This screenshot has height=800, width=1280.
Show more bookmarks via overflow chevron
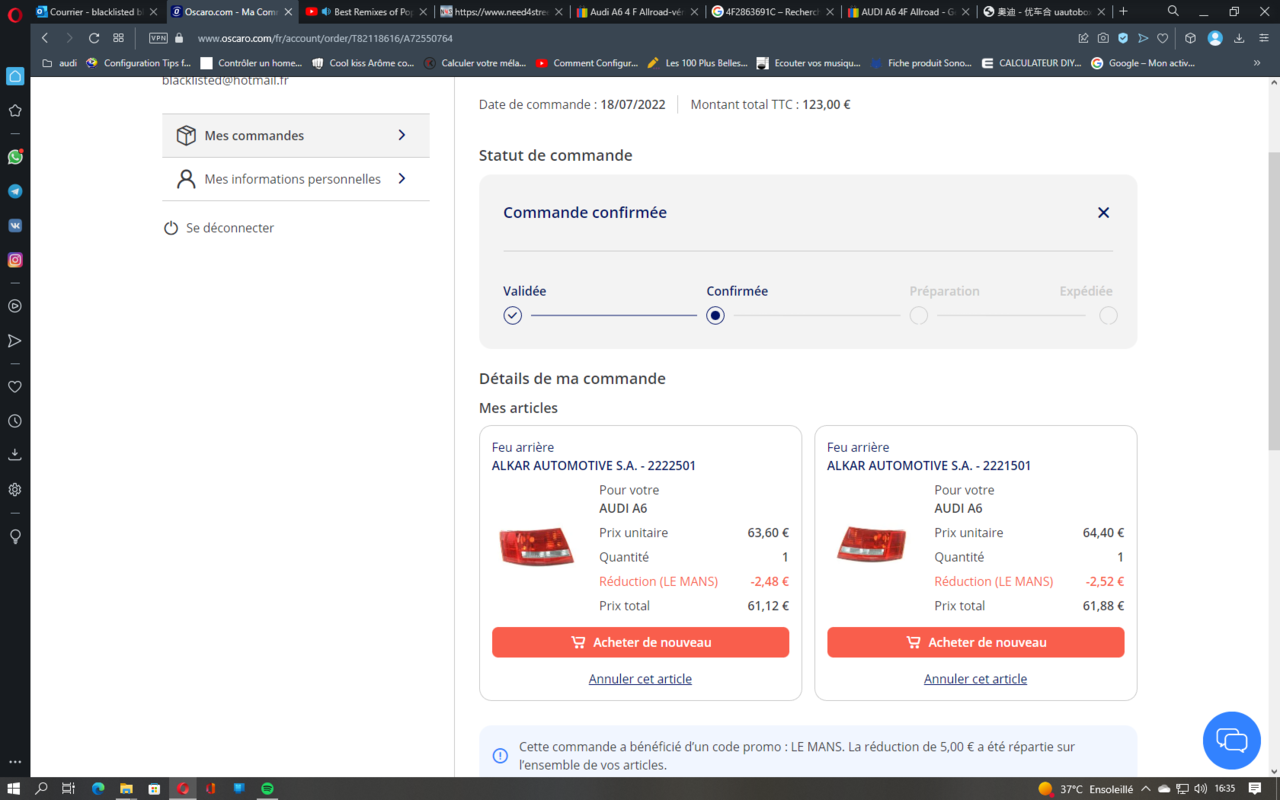click(x=1257, y=63)
